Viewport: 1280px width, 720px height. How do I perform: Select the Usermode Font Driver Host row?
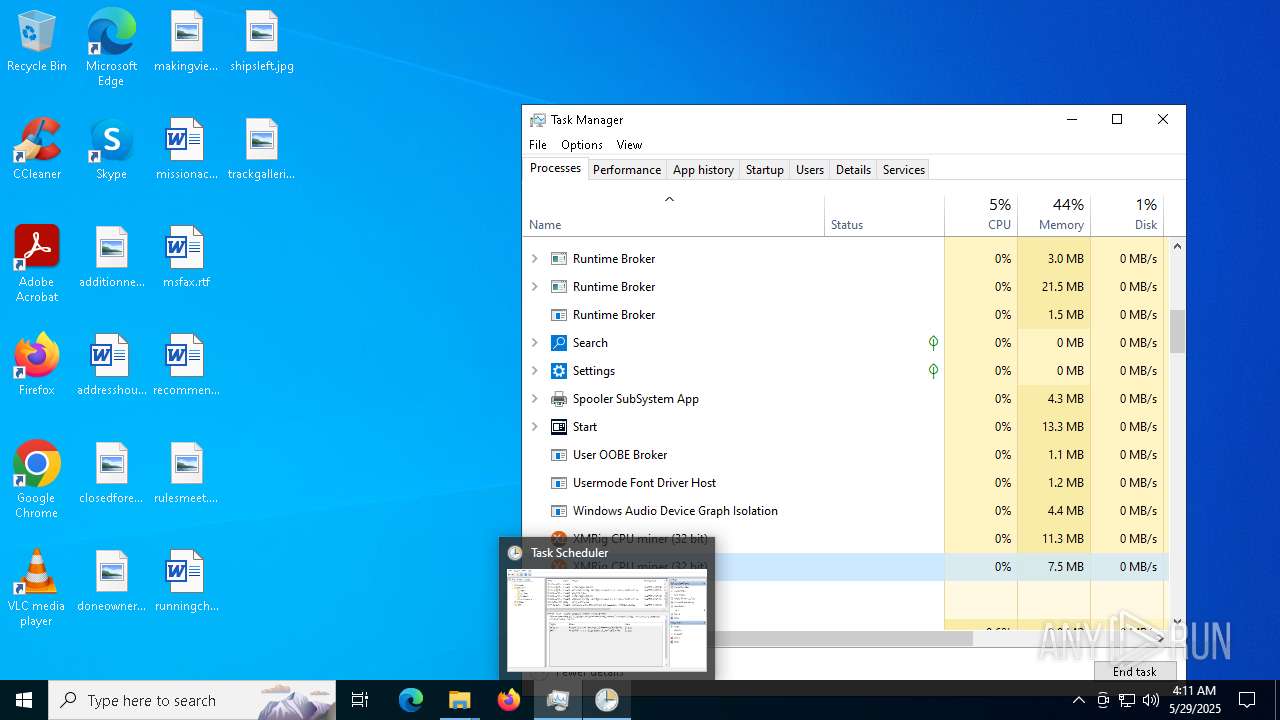coord(845,482)
